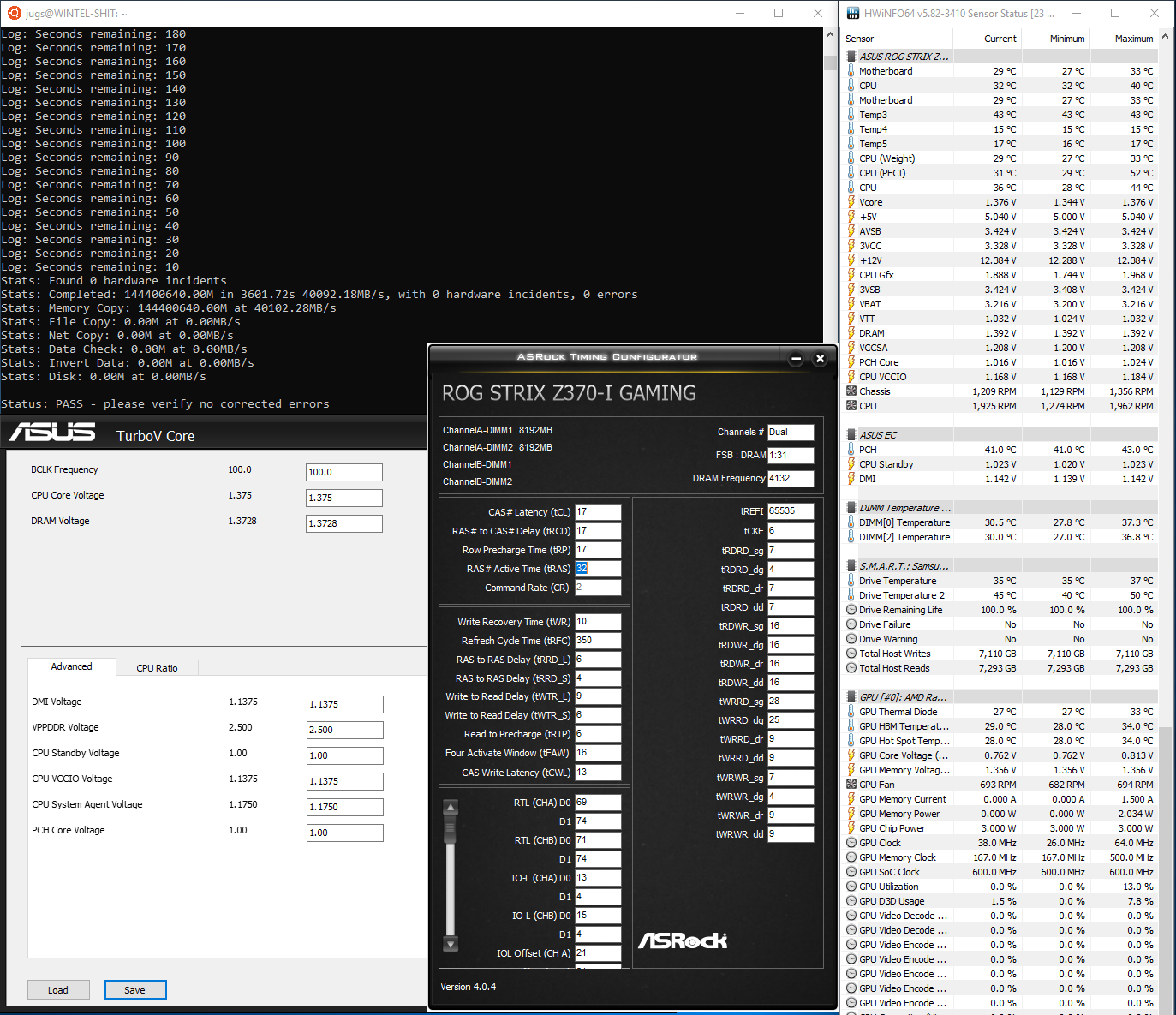Screen dimensions: 1176x1015
Task: Click the Vcore voltage sensor icon
Action: click(851, 202)
